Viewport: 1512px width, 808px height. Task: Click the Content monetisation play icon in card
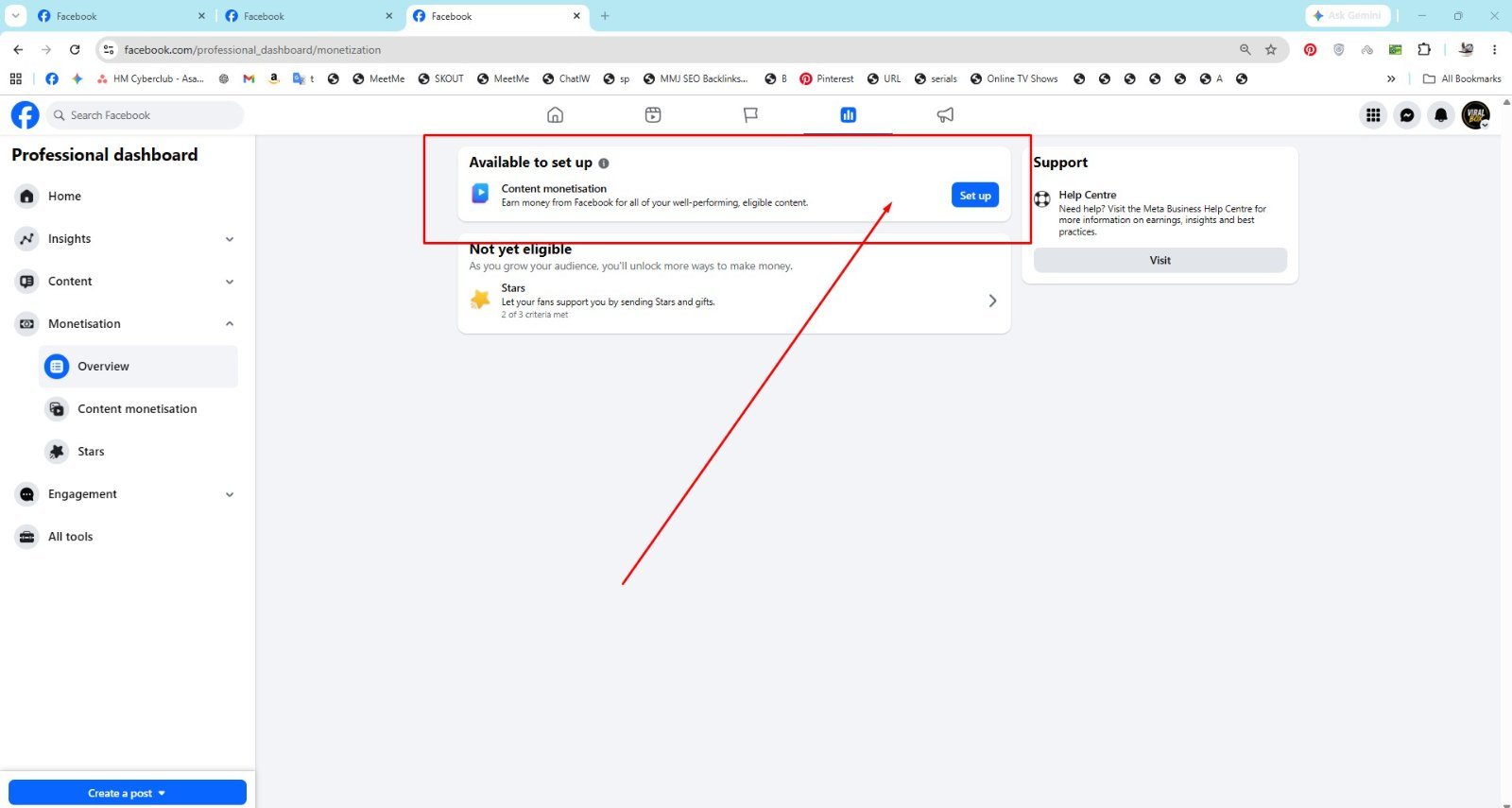pos(480,194)
